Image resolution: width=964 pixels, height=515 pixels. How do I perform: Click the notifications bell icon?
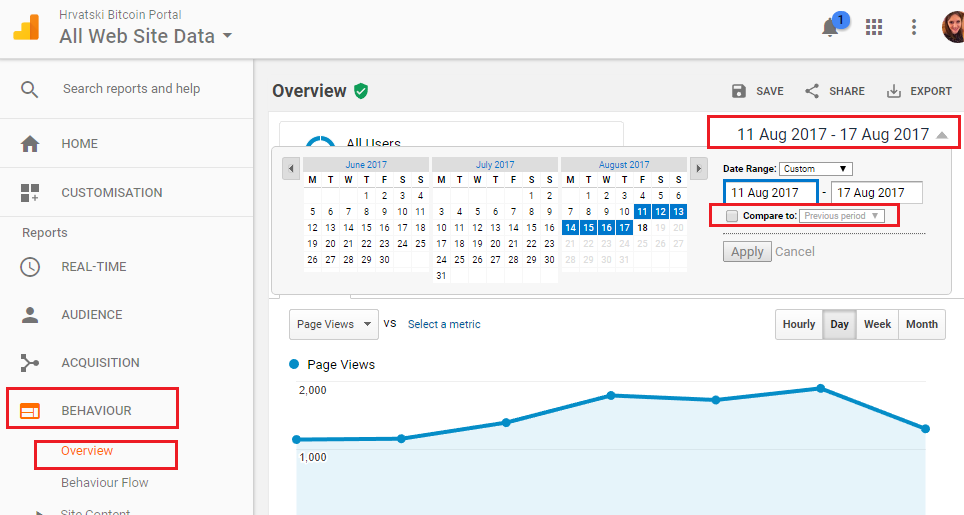click(x=830, y=28)
